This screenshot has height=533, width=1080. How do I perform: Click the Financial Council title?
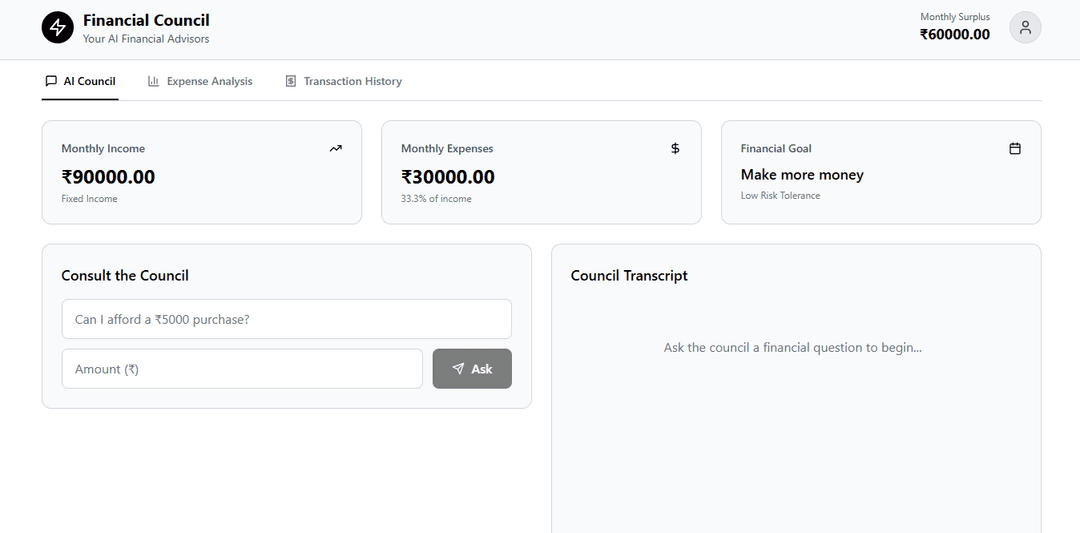pos(146,20)
